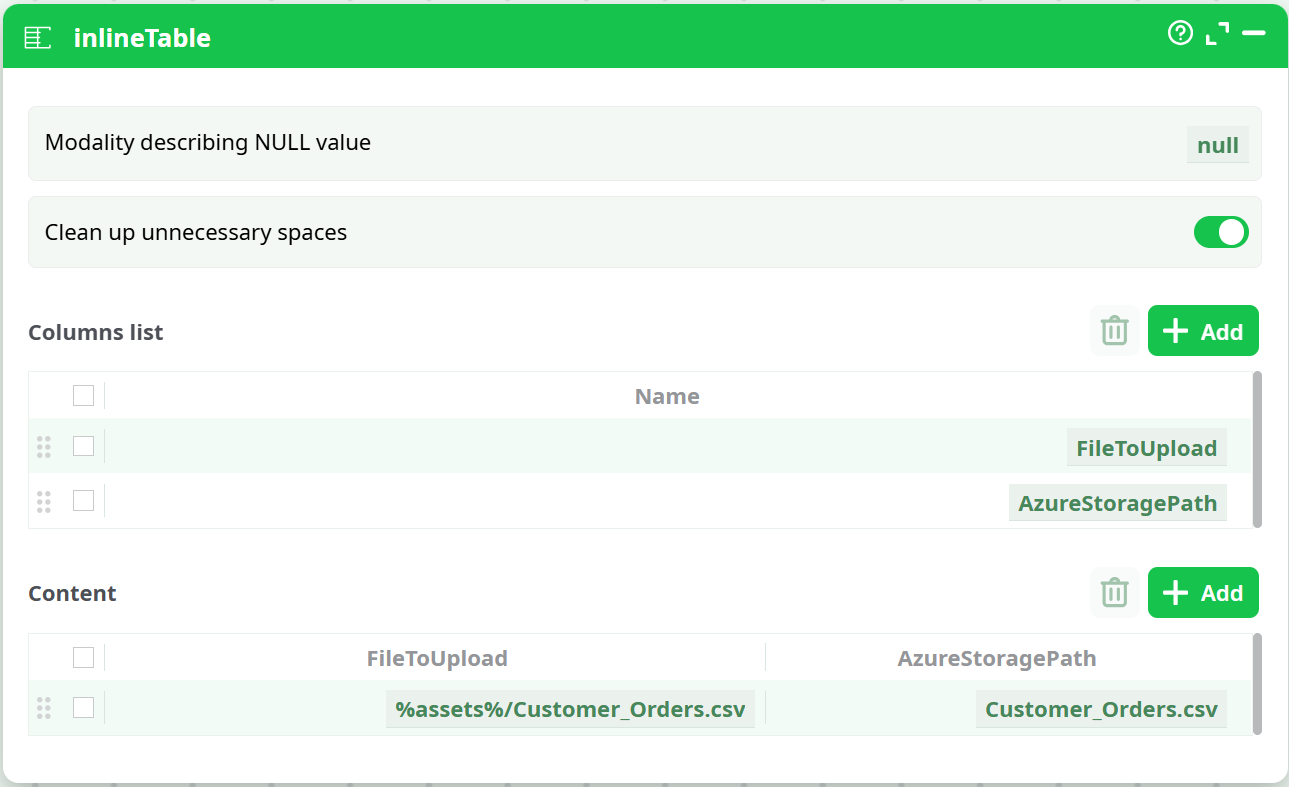Select all columns via Name header checkbox
The image size is (1289, 787).
[x=83, y=396]
